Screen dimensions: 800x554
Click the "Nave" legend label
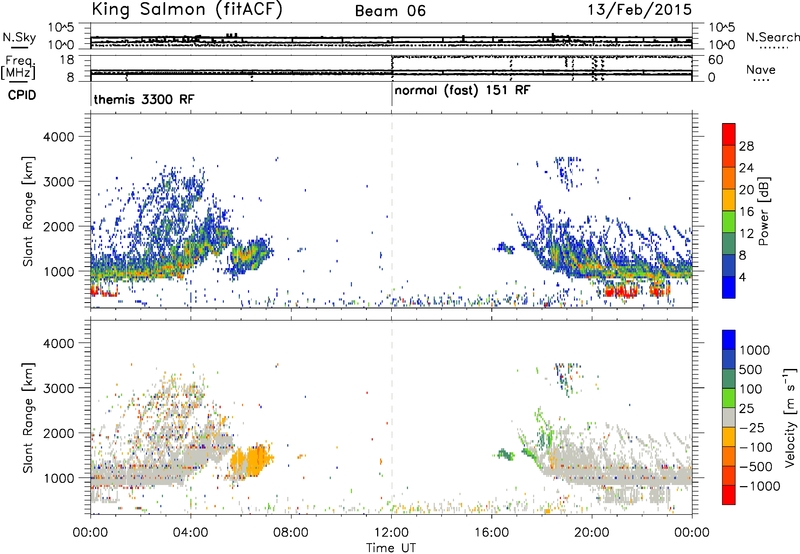click(x=761, y=70)
